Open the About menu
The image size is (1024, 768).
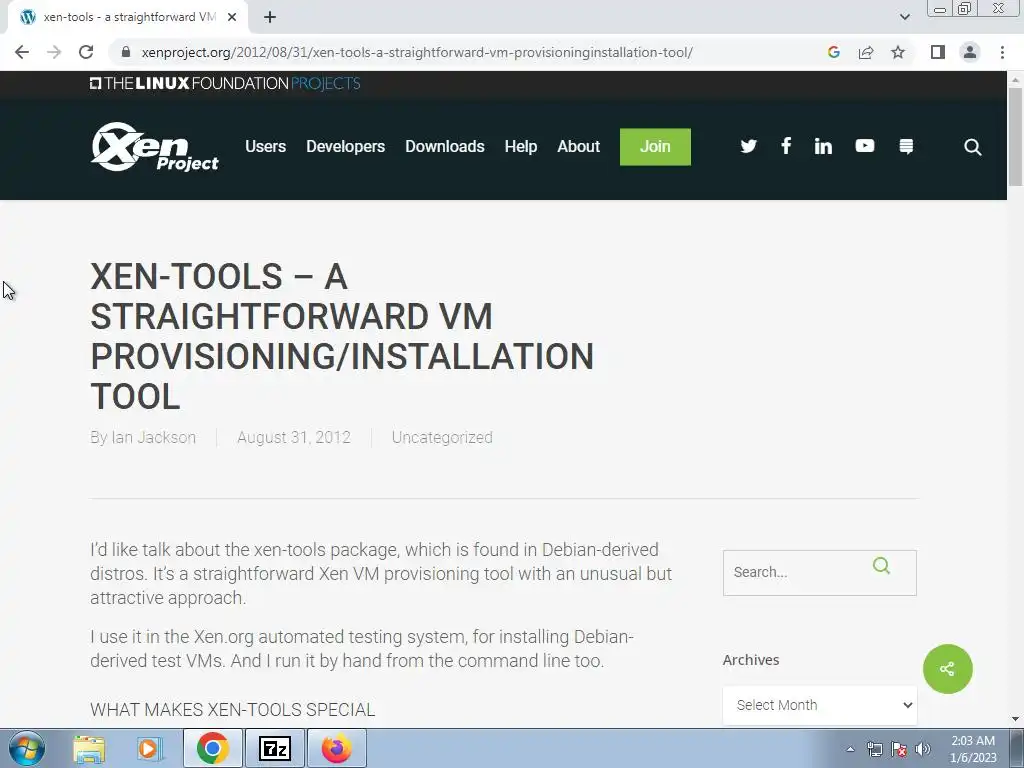click(578, 146)
